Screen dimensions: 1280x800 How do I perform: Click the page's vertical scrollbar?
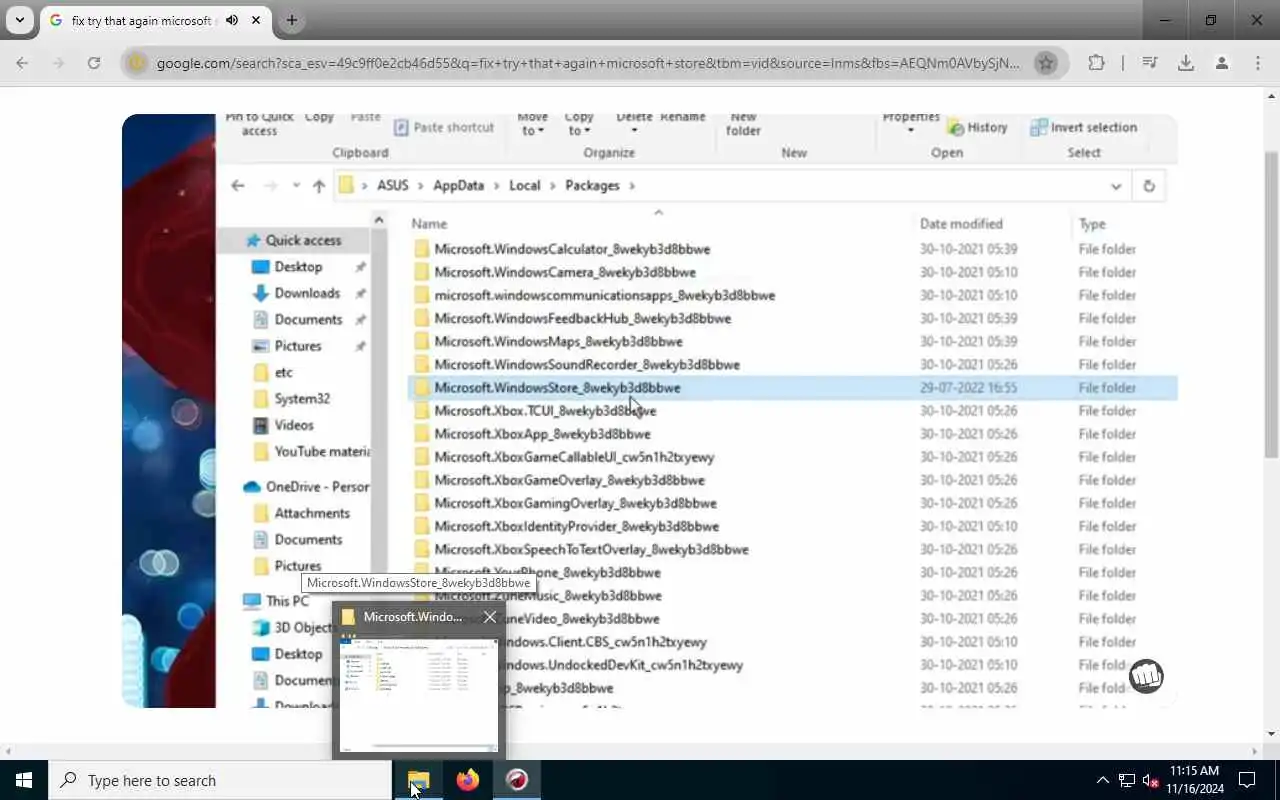tap(1271, 305)
